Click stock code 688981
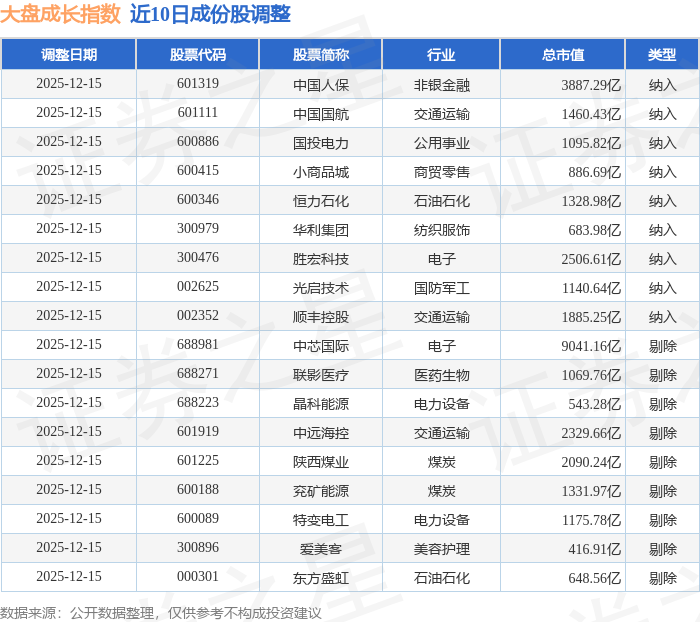The height and width of the screenshot is (622, 700). (x=198, y=345)
